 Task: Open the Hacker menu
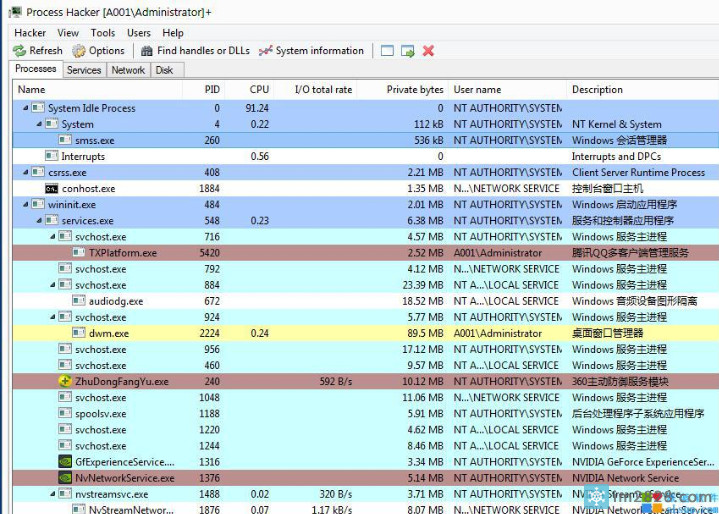pos(30,33)
